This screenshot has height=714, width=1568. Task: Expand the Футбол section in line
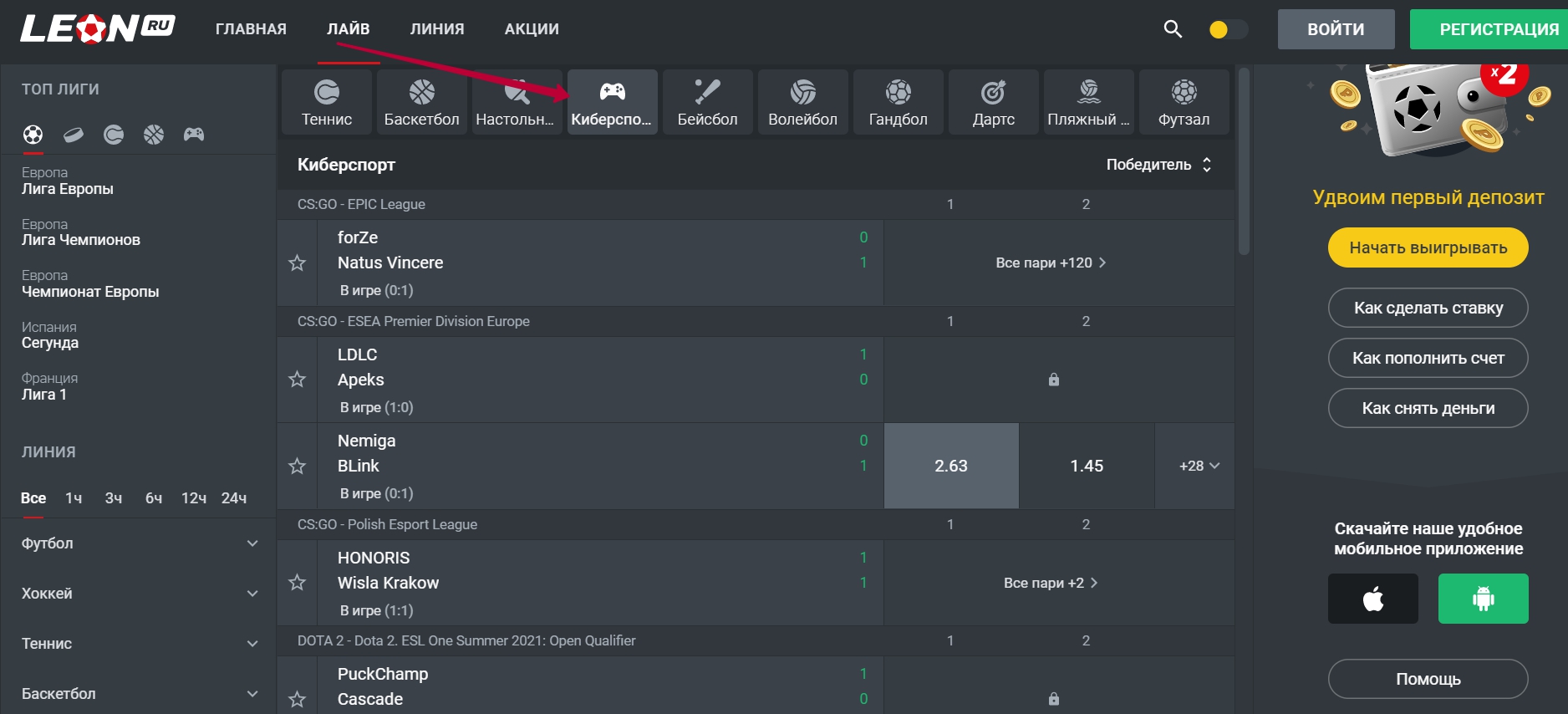coord(139,543)
